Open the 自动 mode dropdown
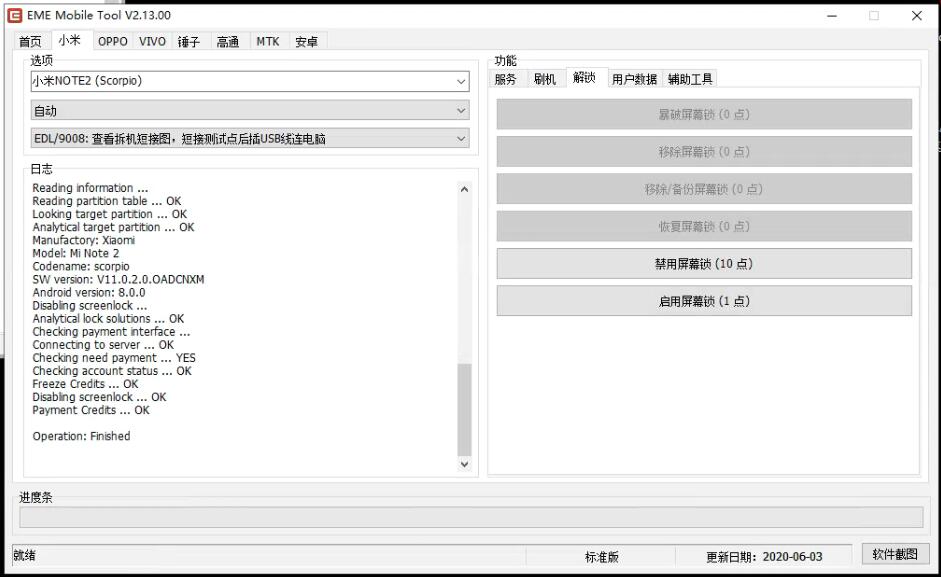941x577 pixels. click(x=250, y=110)
